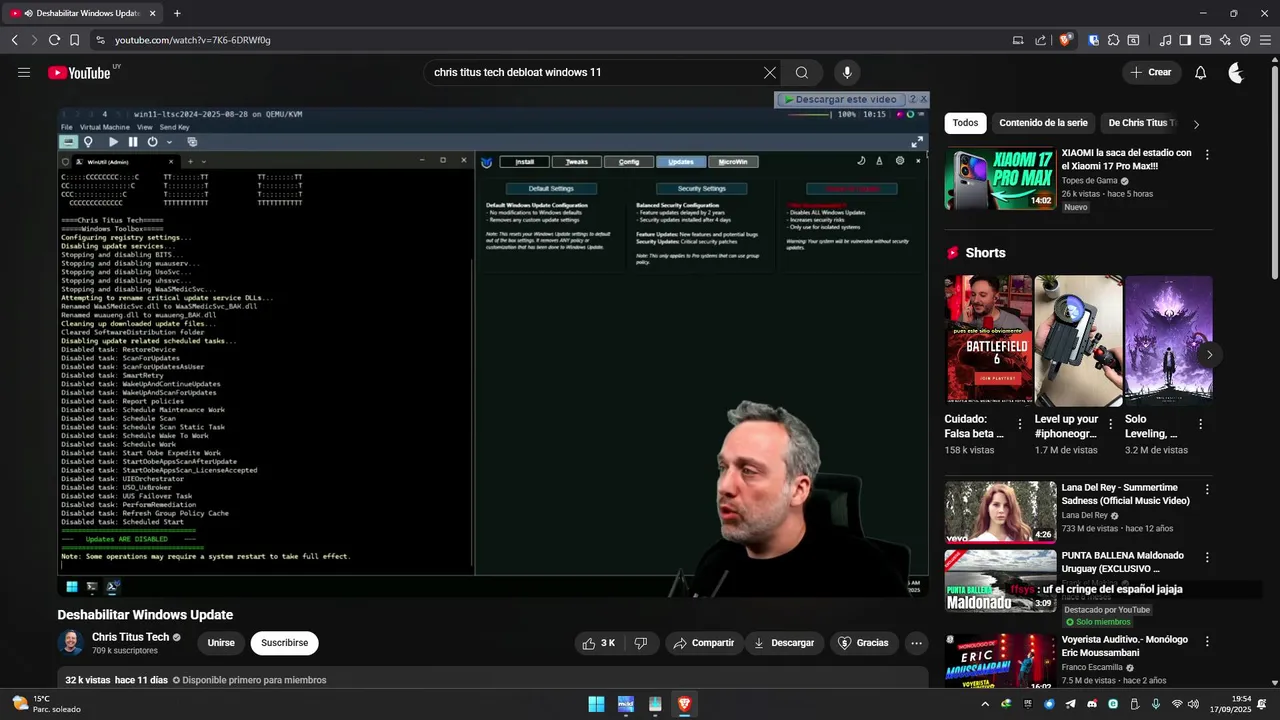Viewport: 1280px width, 720px height.
Task: Click the Unirse membership button
Action: [221, 643]
